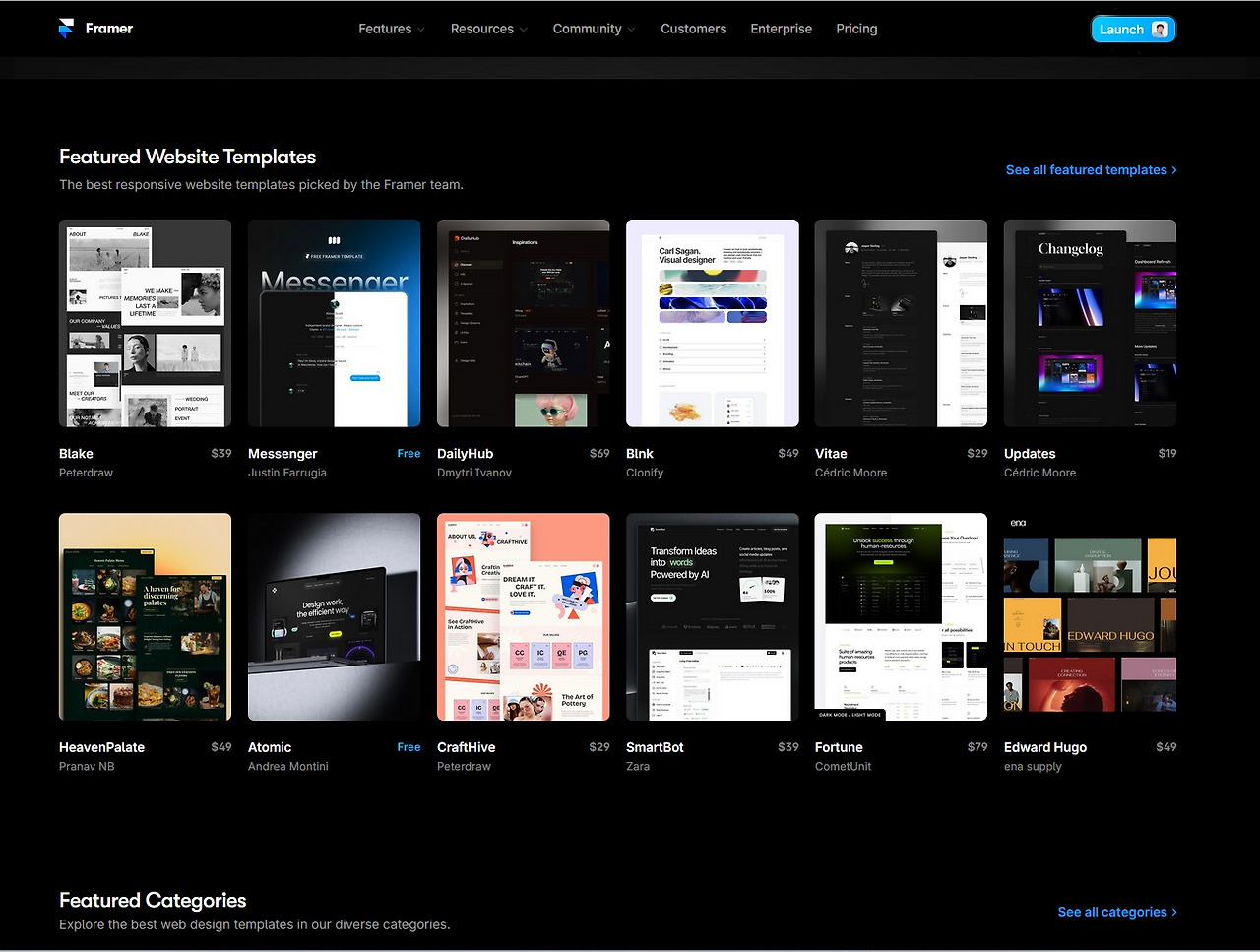Expand the Features dropdown menu
This screenshot has width=1260, height=952.
tap(392, 29)
